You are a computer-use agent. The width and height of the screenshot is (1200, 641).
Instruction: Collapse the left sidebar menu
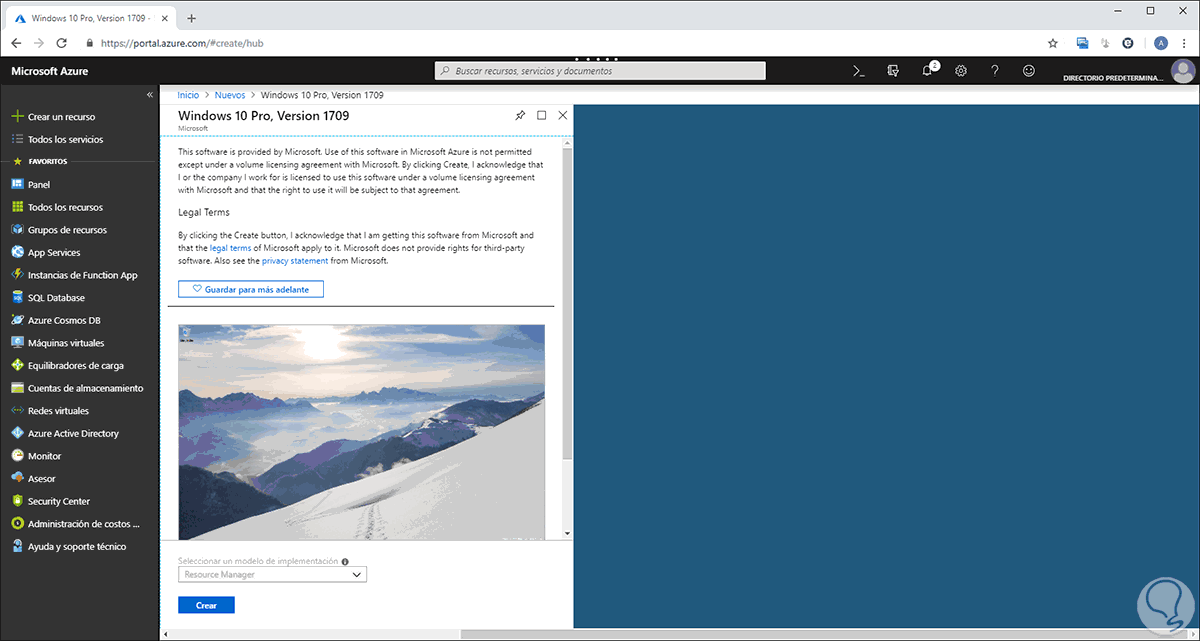click(x=150, y=94)
